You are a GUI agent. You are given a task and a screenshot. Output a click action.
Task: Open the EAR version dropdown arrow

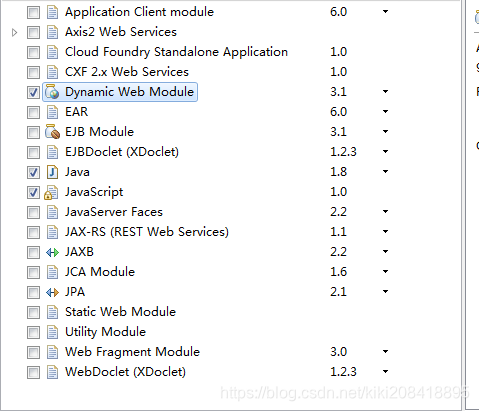coord(385,111)
